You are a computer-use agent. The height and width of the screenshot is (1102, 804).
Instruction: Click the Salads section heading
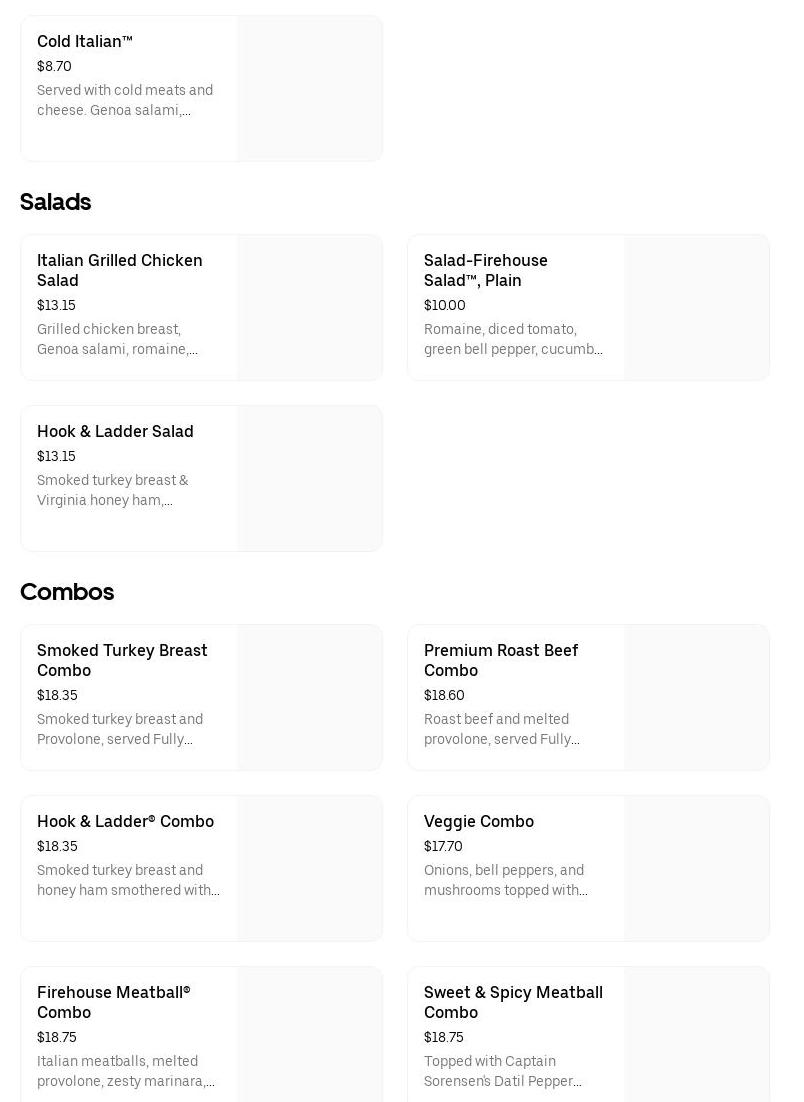[x=56, y=202]
